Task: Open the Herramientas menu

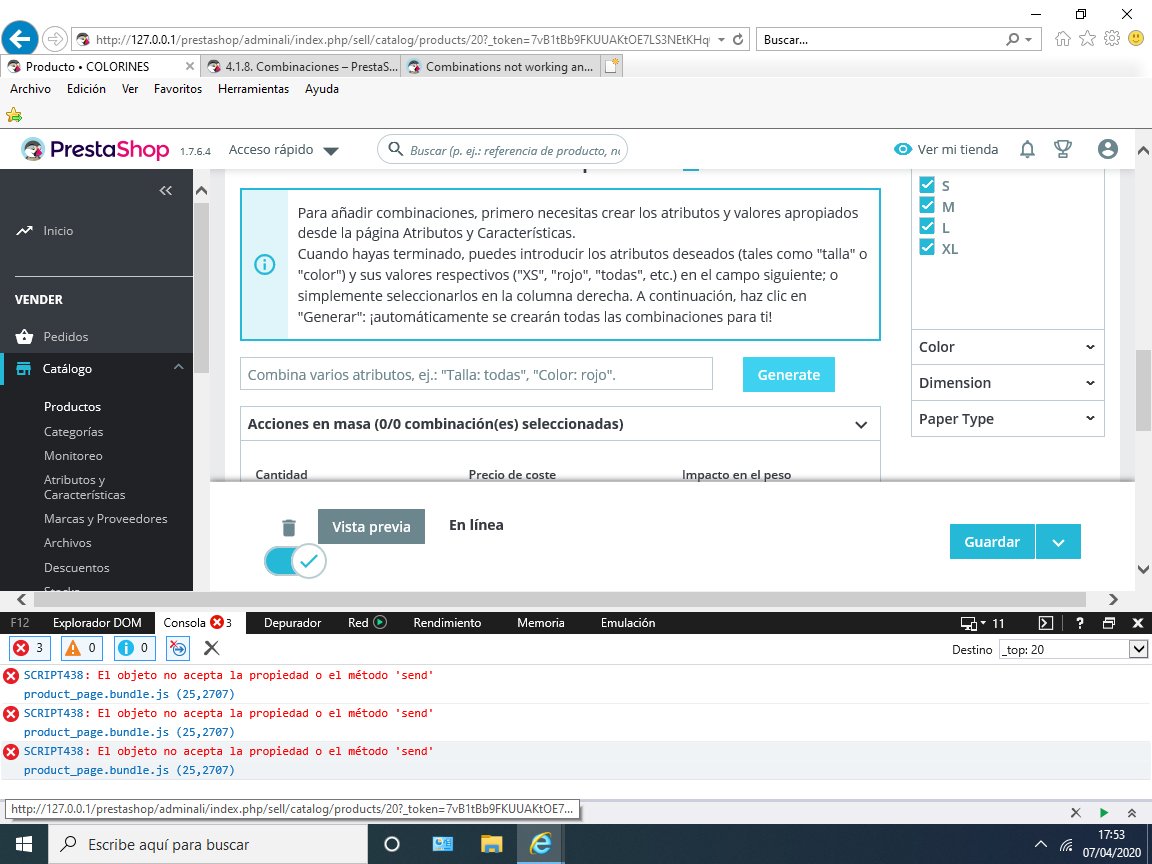Action: click(x=253, y=89)
